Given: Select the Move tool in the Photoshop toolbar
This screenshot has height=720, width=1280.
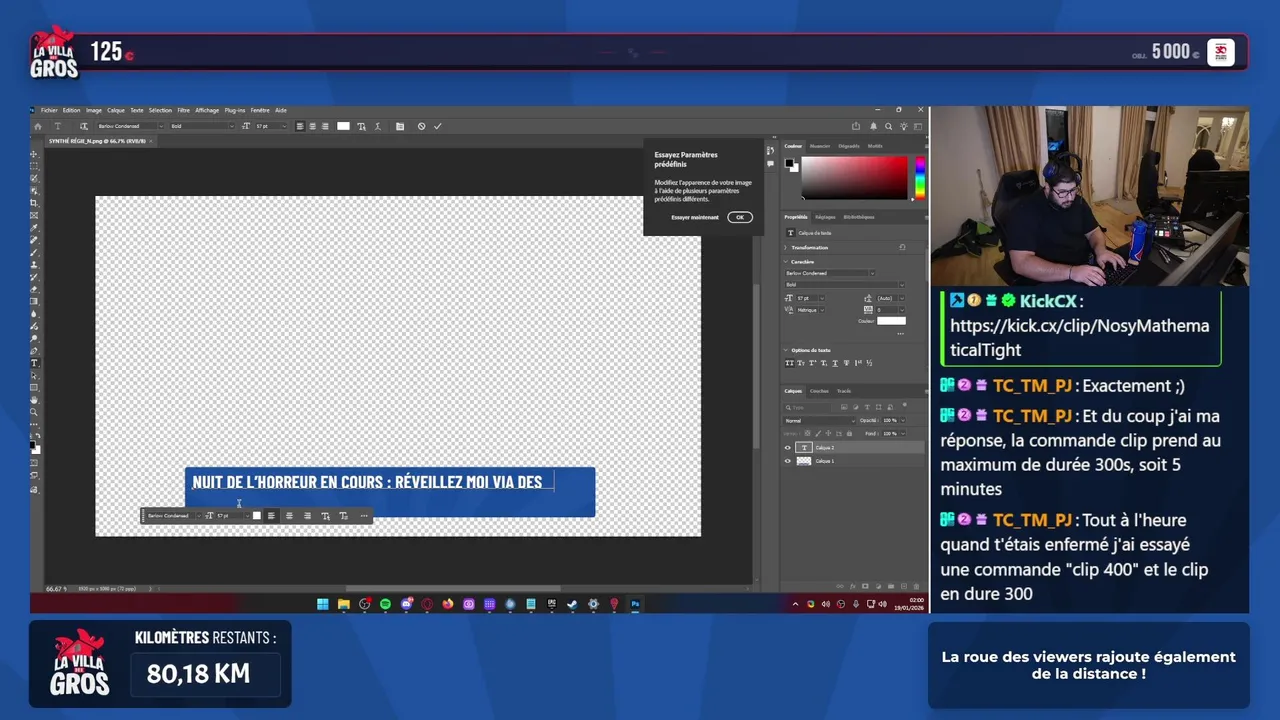Looking at the screenshot, I should 35,154.
